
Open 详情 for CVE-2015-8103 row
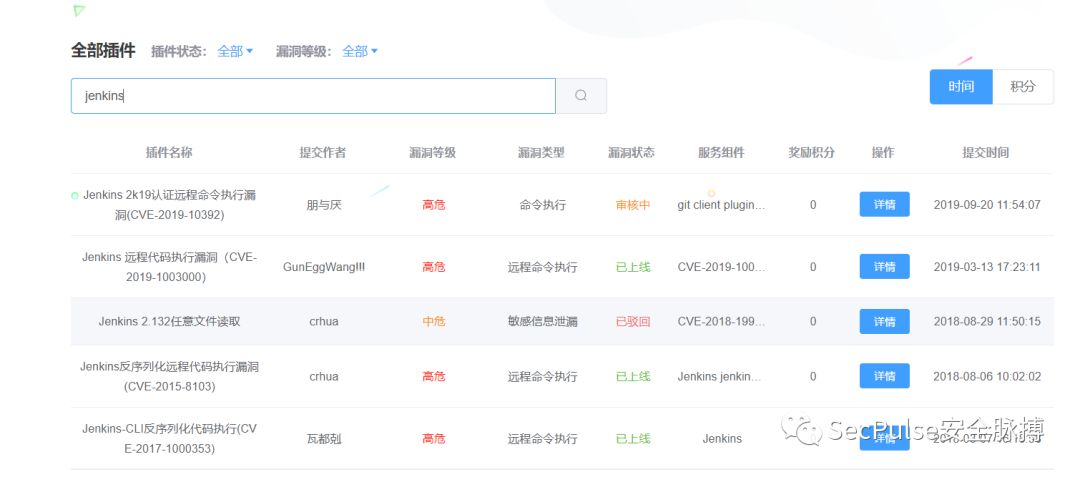(x=884, y=376)
